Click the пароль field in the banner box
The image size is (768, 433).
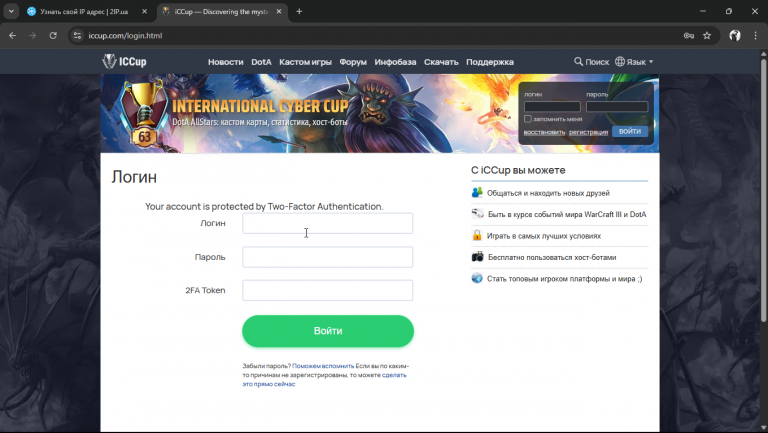617,106
